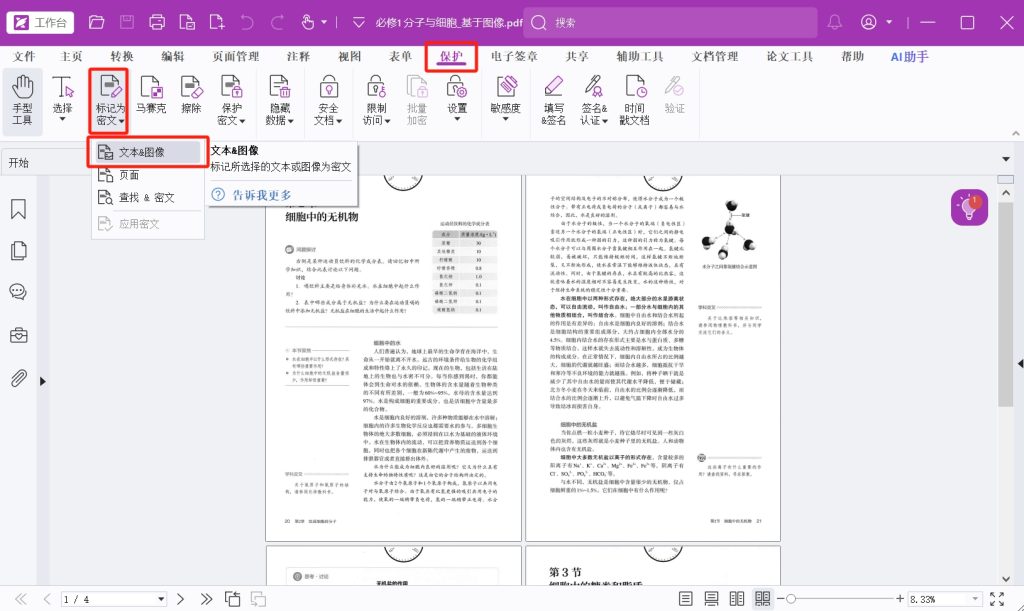This screenshot has width=1024, height=611.
Task: Click the print icon in title bar
Action: coord(157,22)
